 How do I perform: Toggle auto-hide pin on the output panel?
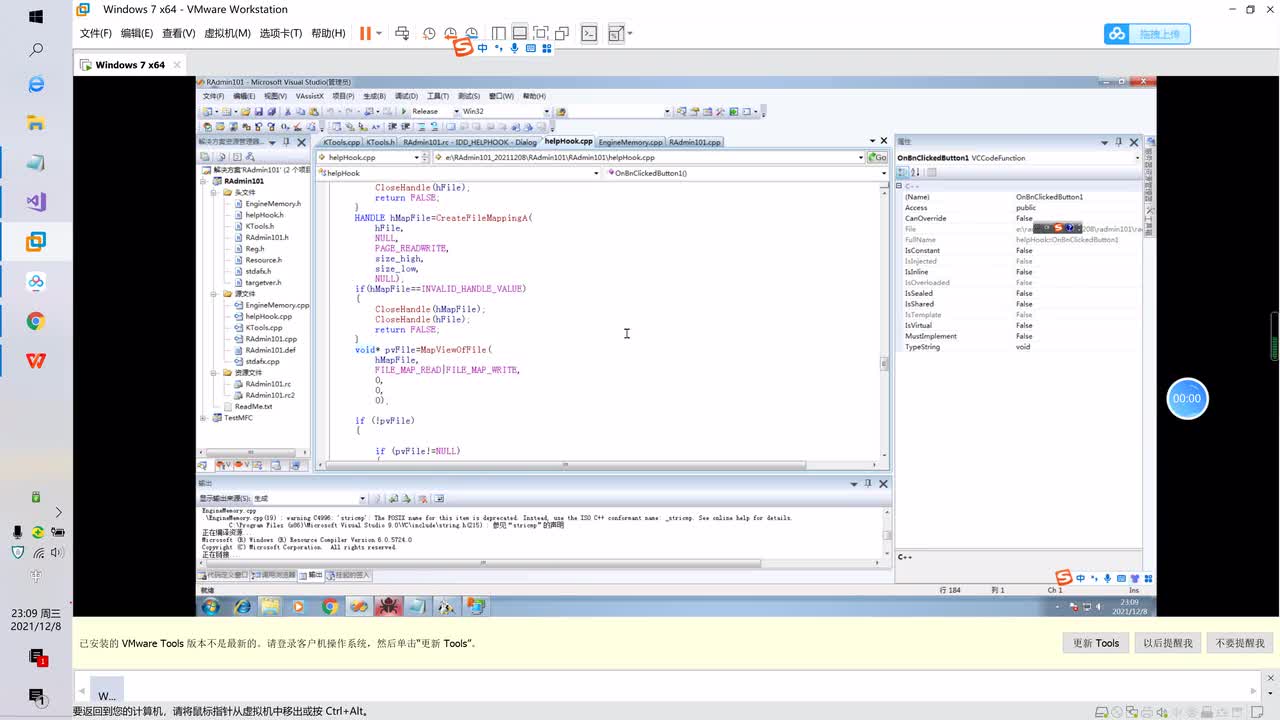pos(868,484)
